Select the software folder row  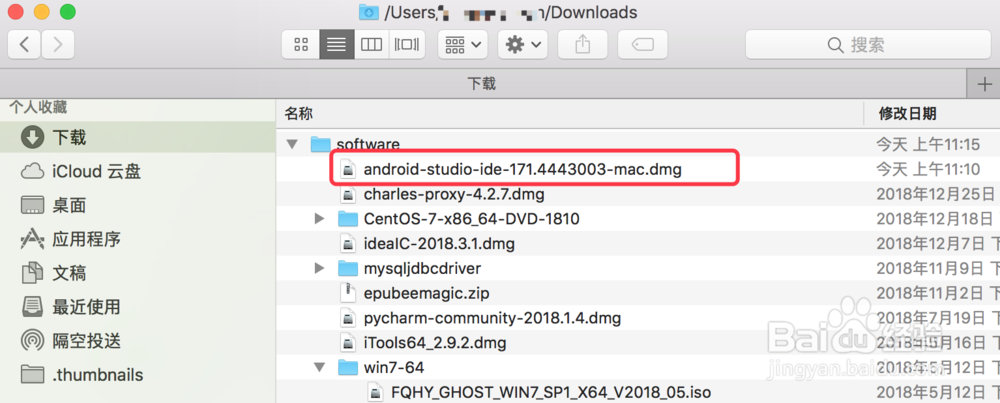(x=638, y=145)
